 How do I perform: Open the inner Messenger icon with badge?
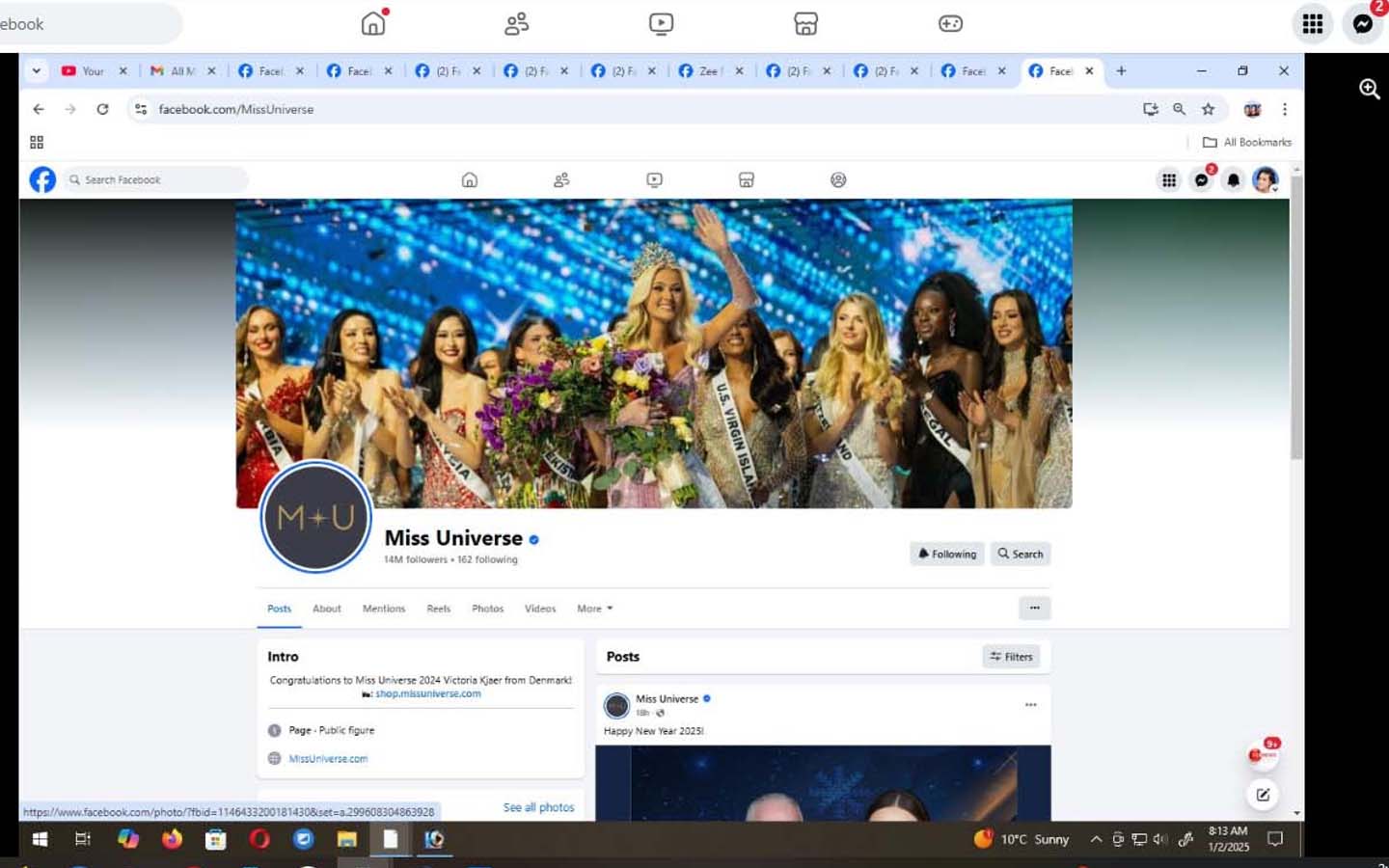coord(1201,179)
